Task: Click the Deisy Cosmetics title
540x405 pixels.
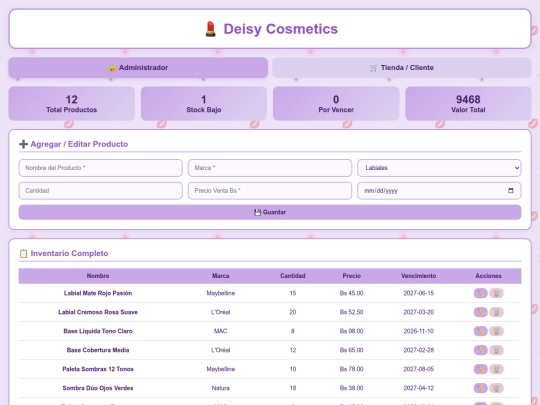Action: click(281, 29)
